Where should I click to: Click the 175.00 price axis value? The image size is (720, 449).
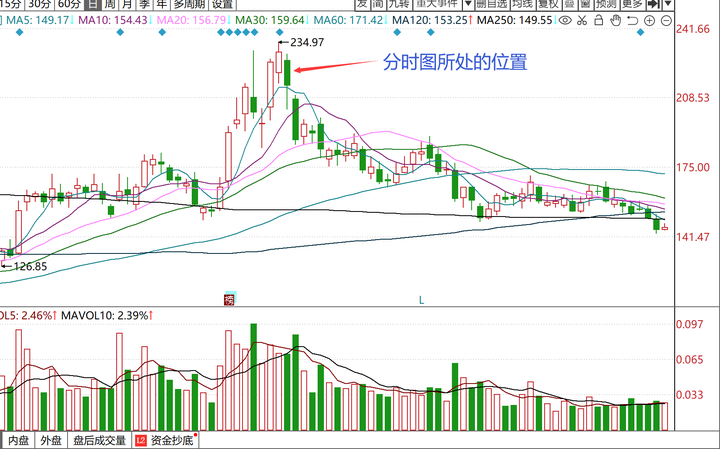[692, 168]
